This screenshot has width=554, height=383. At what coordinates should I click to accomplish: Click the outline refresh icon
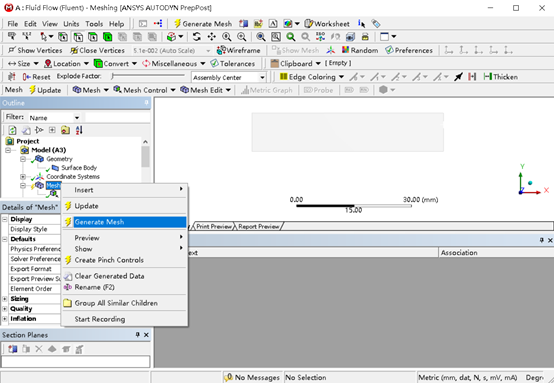tap(12, 130)
